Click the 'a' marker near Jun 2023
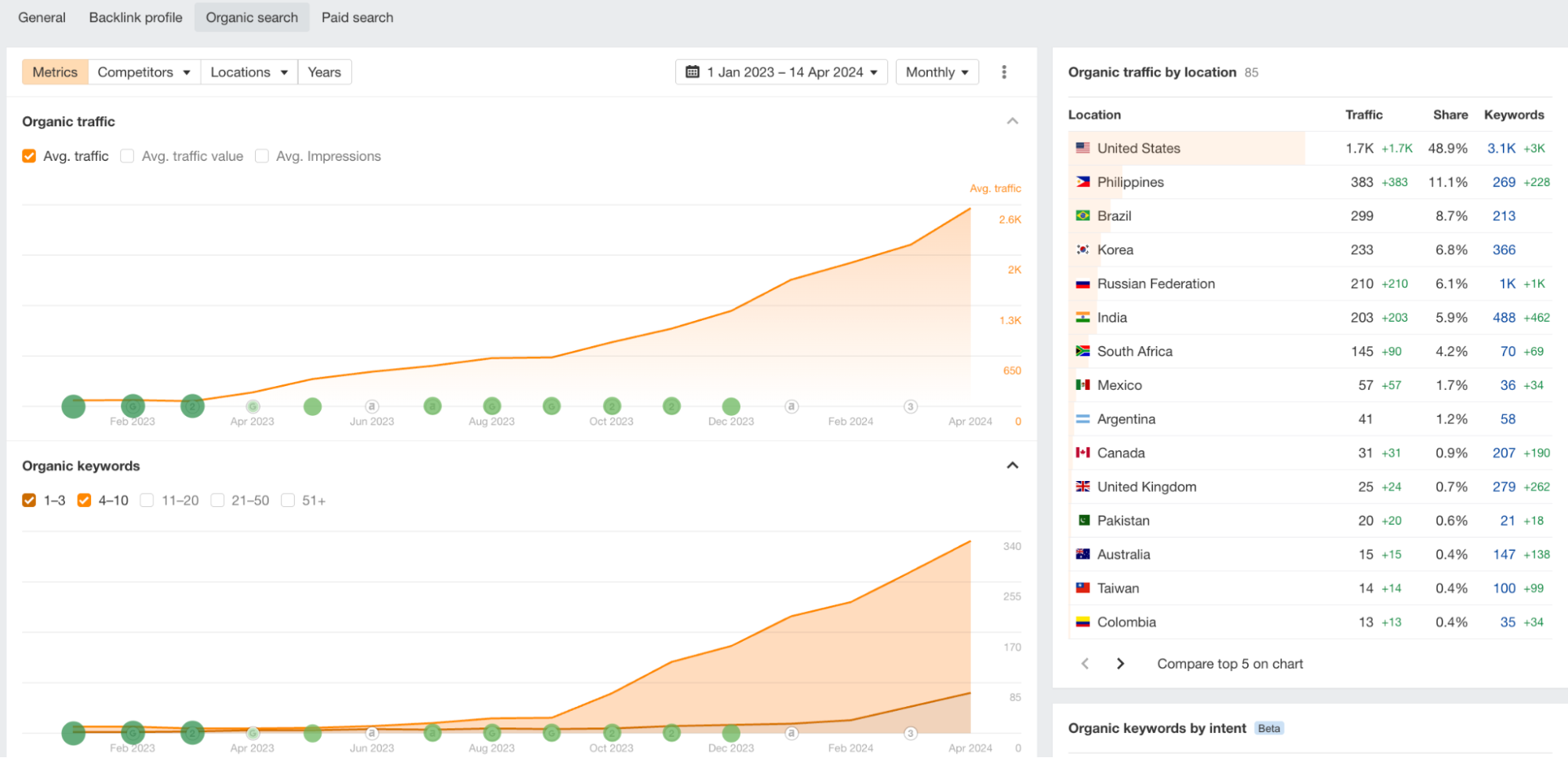This screenshot has height=758, width=1568. pyautogui.click(x=372, y=406)
